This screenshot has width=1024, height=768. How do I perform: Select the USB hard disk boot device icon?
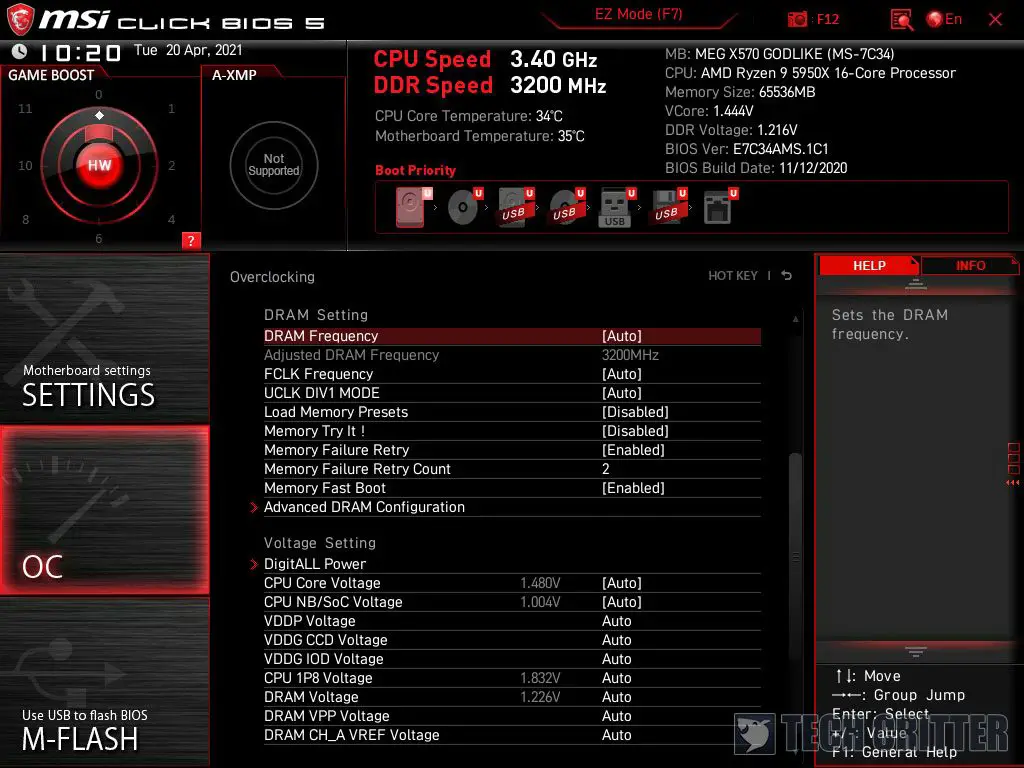516,206
